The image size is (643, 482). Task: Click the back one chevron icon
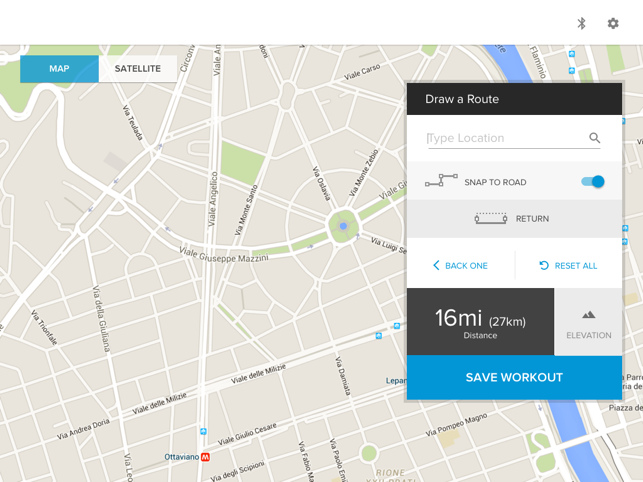click(436, 265)
